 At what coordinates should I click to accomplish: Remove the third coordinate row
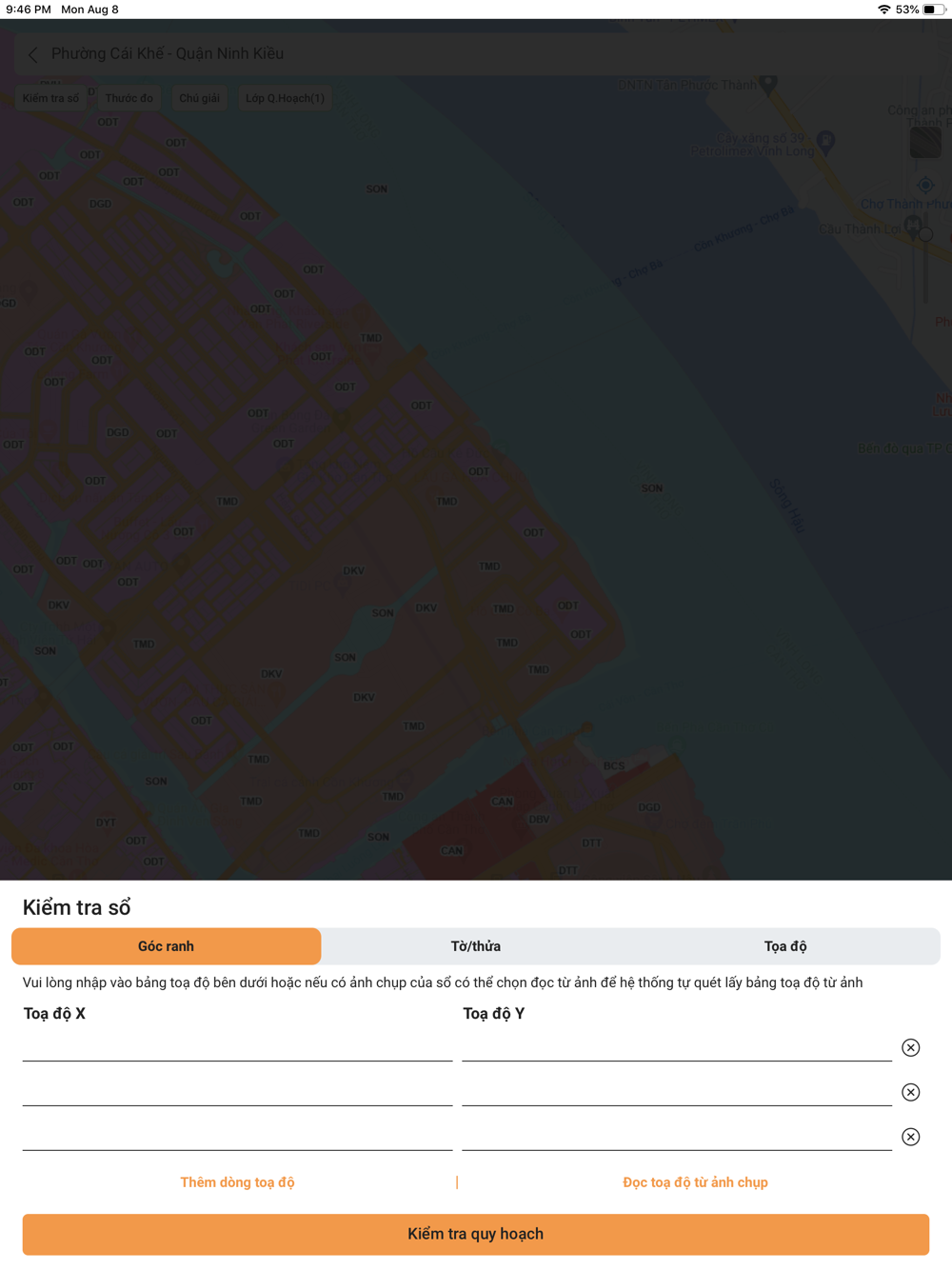(911, 1137)
